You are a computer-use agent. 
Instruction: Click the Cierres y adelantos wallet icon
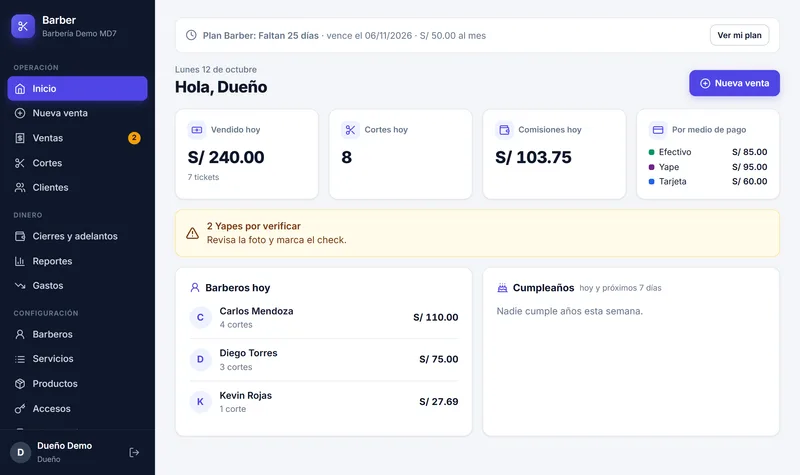20,236
